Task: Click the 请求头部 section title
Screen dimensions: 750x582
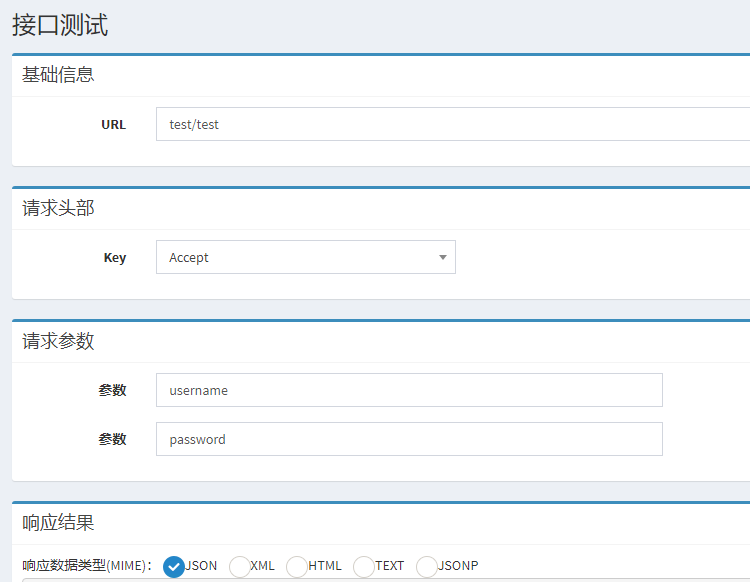Action: click(58, 208)
